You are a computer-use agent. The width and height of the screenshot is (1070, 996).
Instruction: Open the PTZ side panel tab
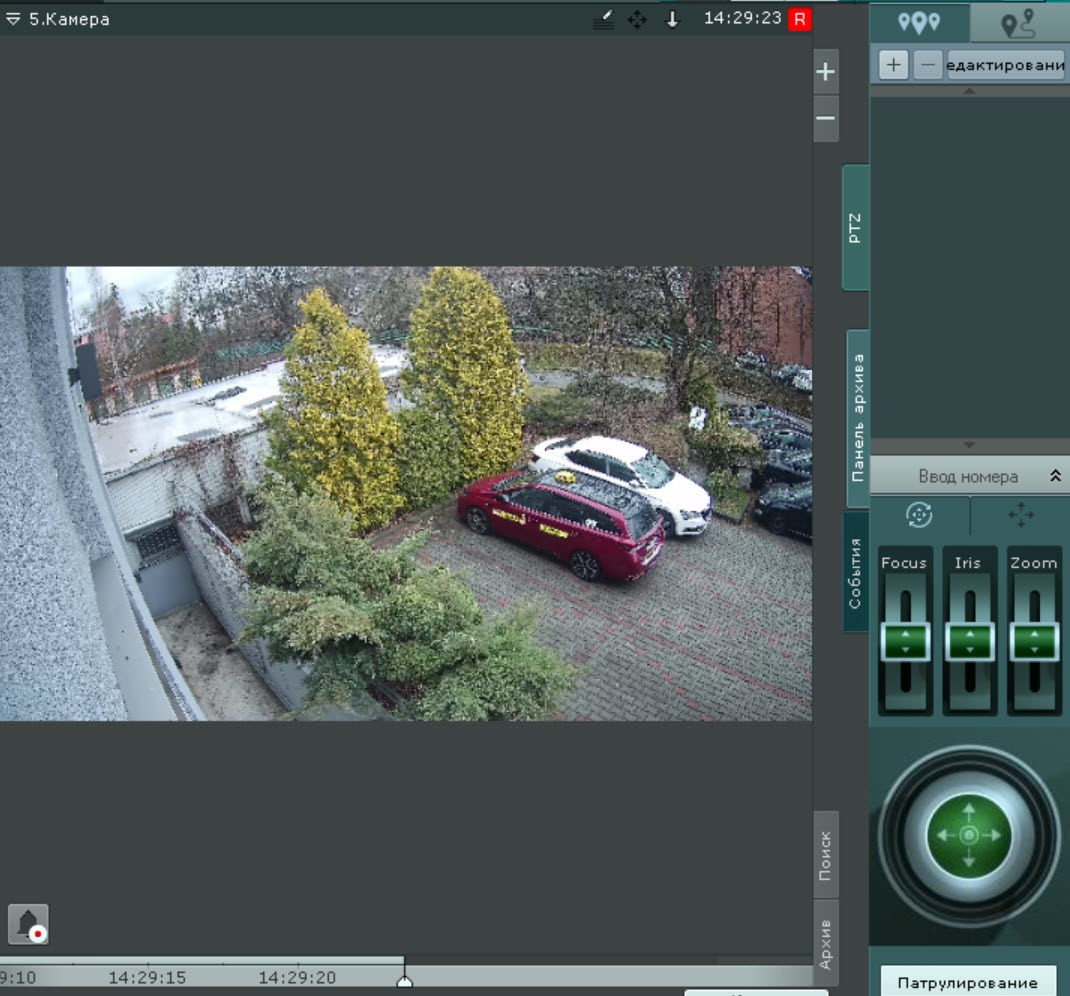click(855, 227)
